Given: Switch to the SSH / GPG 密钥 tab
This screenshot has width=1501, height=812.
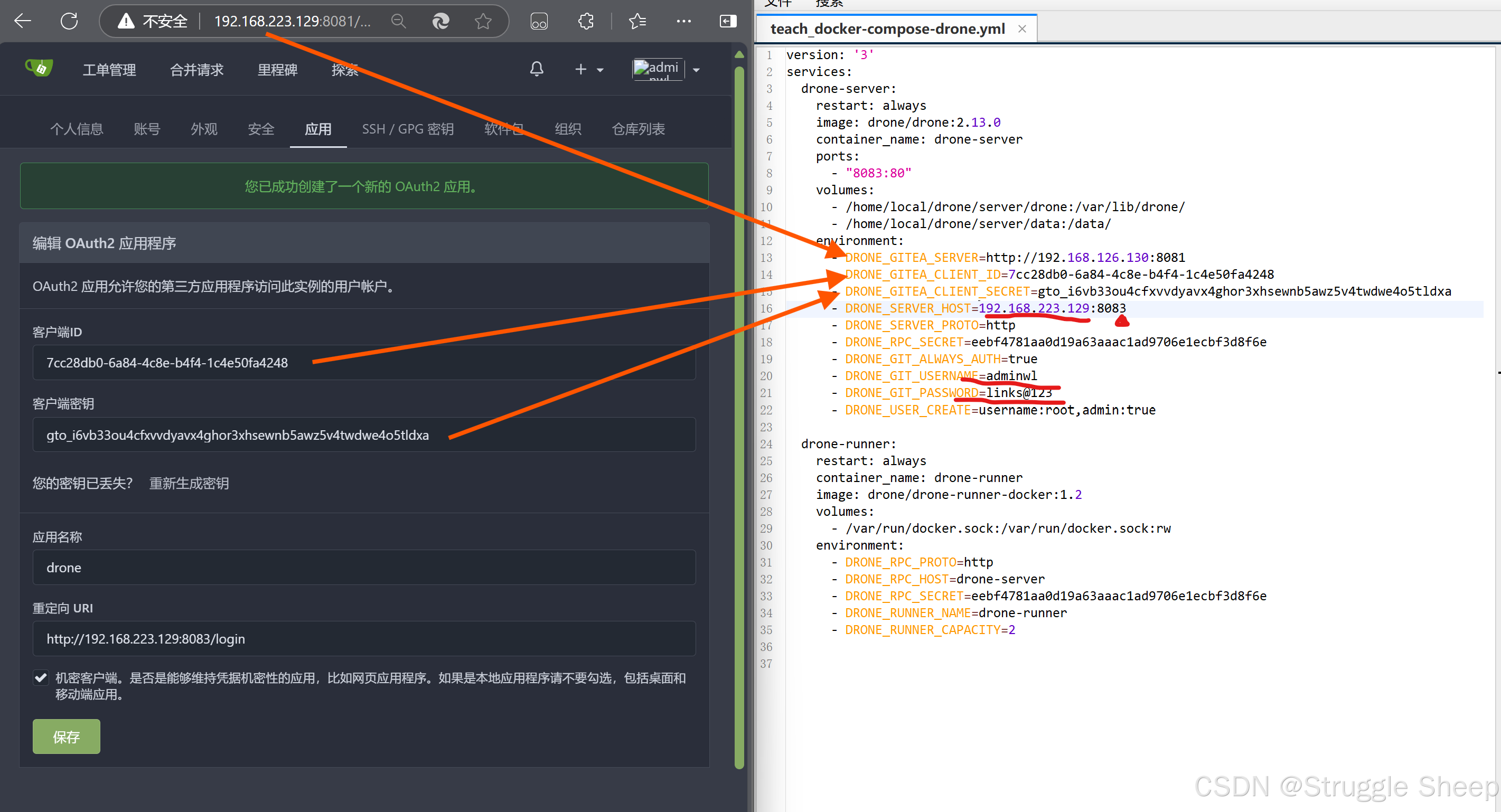Looking at the screenshot, I should (x=407, y=129).
